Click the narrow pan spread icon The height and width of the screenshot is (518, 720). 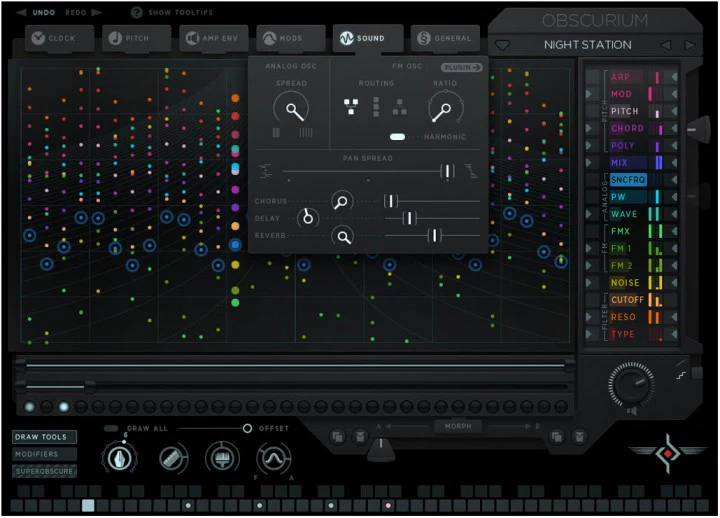[x=266, y=171]
